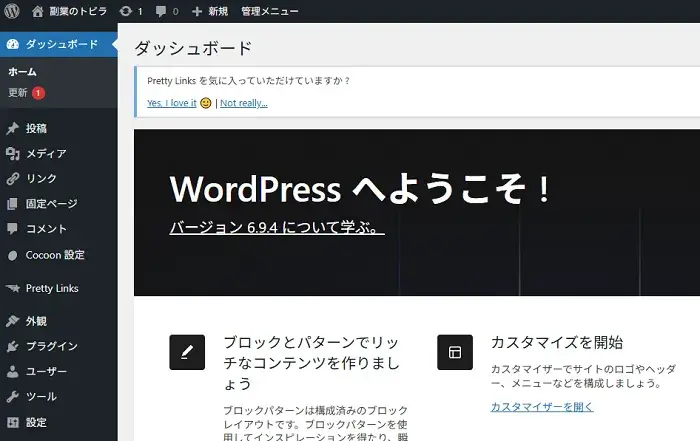Viewport: 700px width, 441px height.
Task: Click the chain link icon beside リンク
Action: pos(12,179)
